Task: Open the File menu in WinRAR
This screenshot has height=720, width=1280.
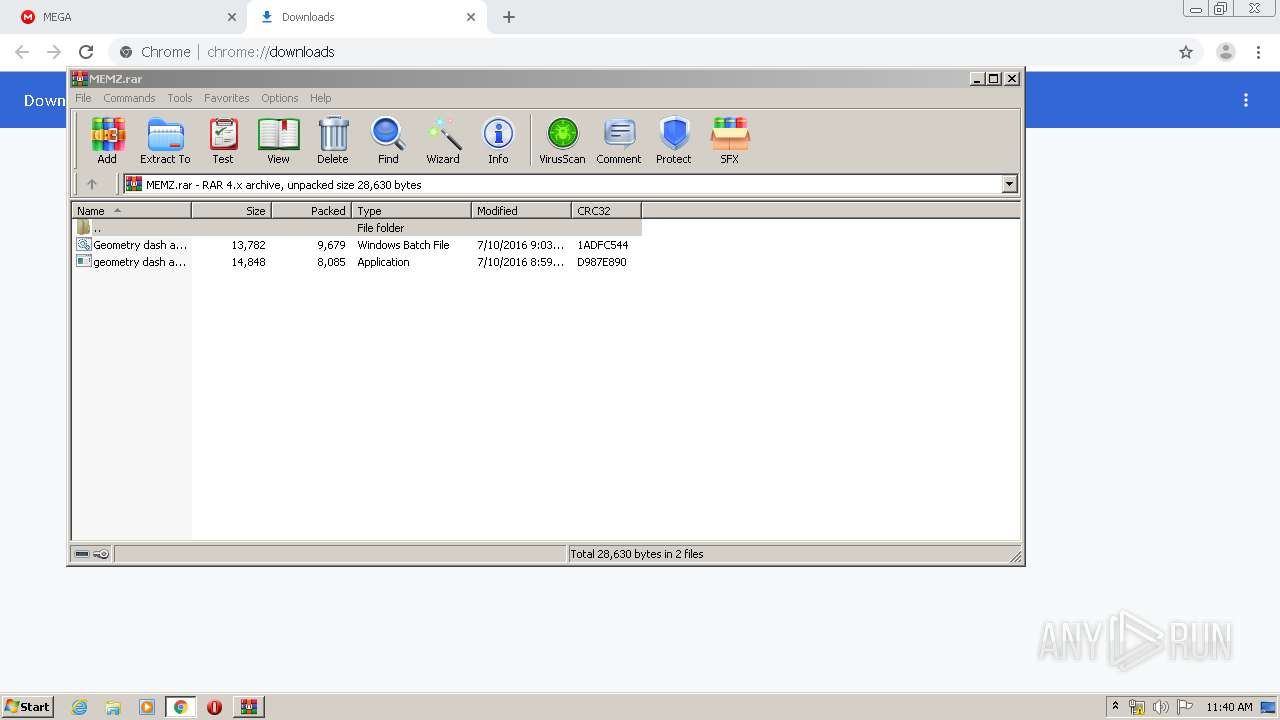Action: click(x=83, y=98)
